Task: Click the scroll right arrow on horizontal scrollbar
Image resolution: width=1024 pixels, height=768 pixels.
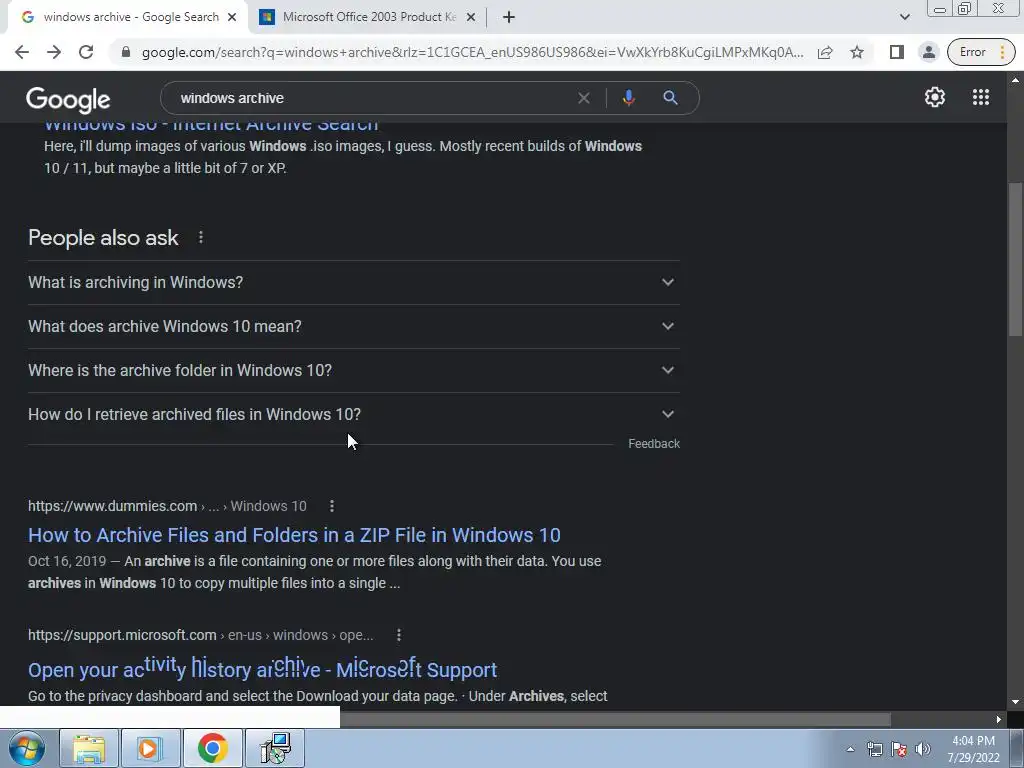Action: (999, 719)
